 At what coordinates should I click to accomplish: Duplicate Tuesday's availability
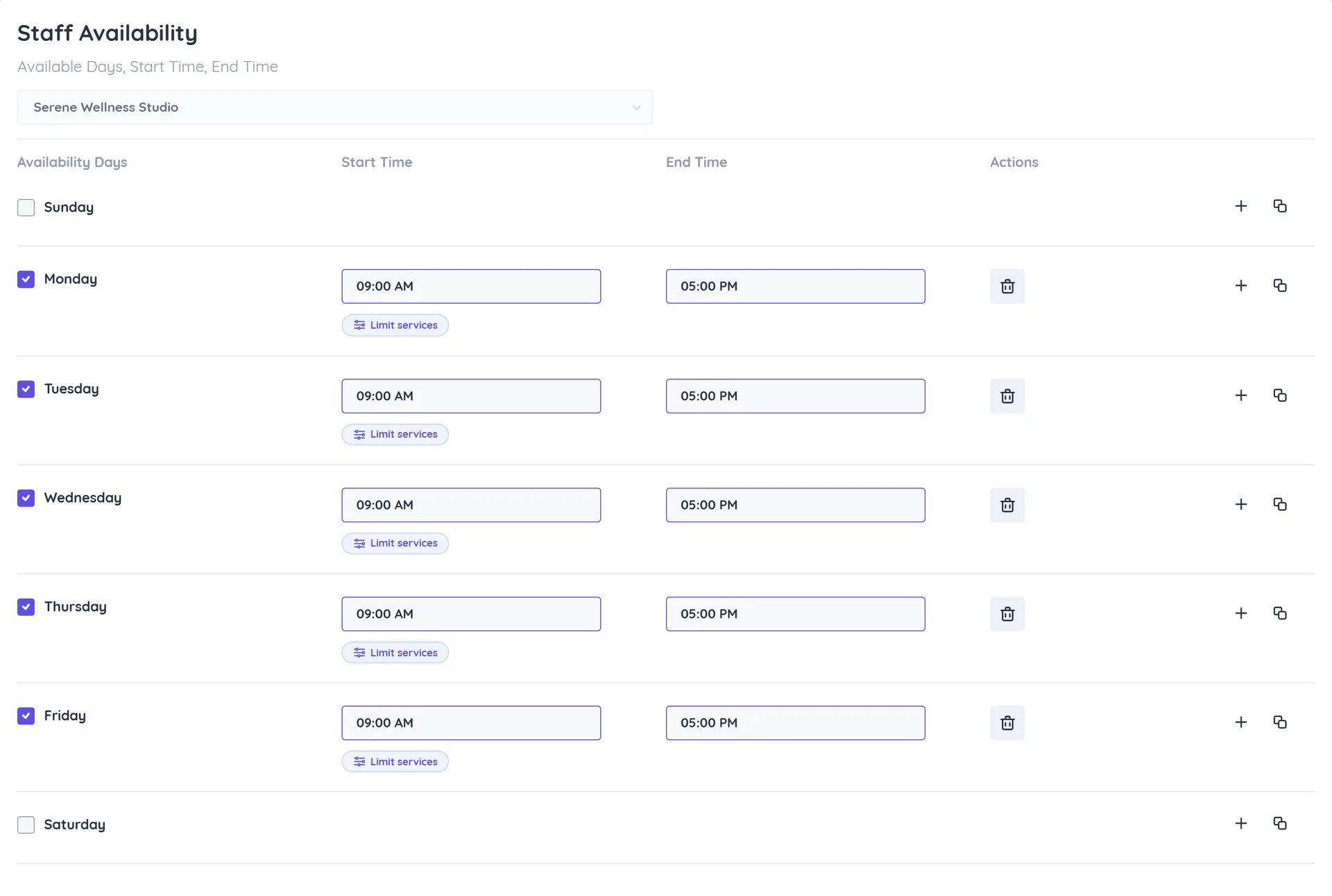click(1280, 395)
